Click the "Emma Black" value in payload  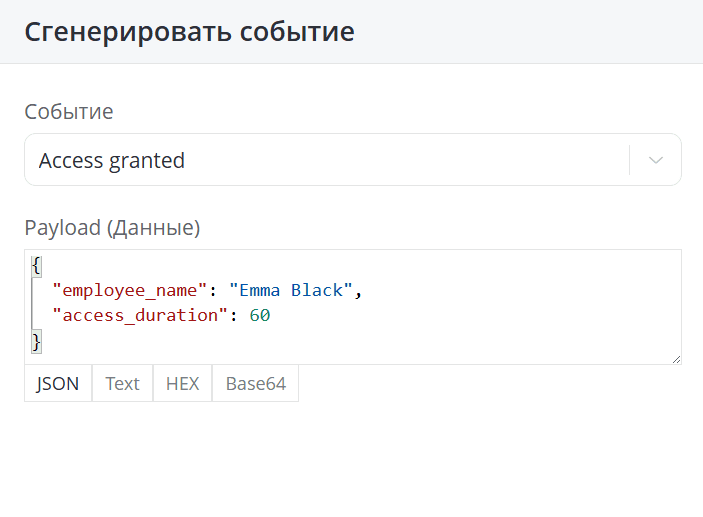pyautogui.click(x=291, y=291)
